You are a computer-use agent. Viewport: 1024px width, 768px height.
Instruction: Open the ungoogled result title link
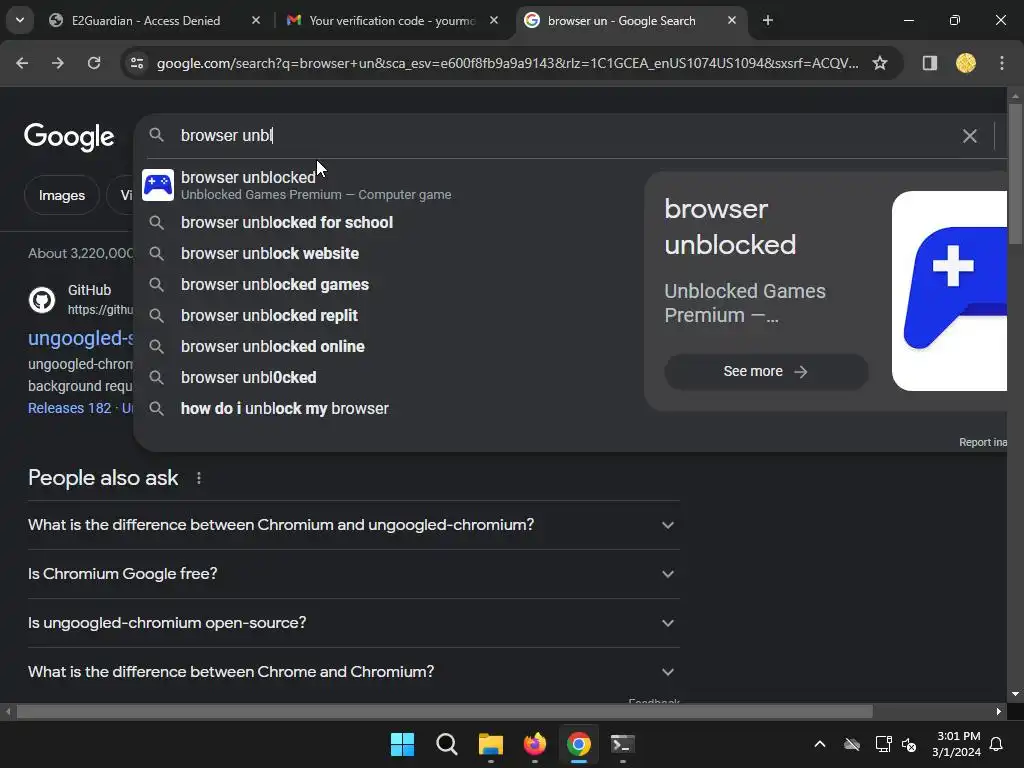[81, 338]
